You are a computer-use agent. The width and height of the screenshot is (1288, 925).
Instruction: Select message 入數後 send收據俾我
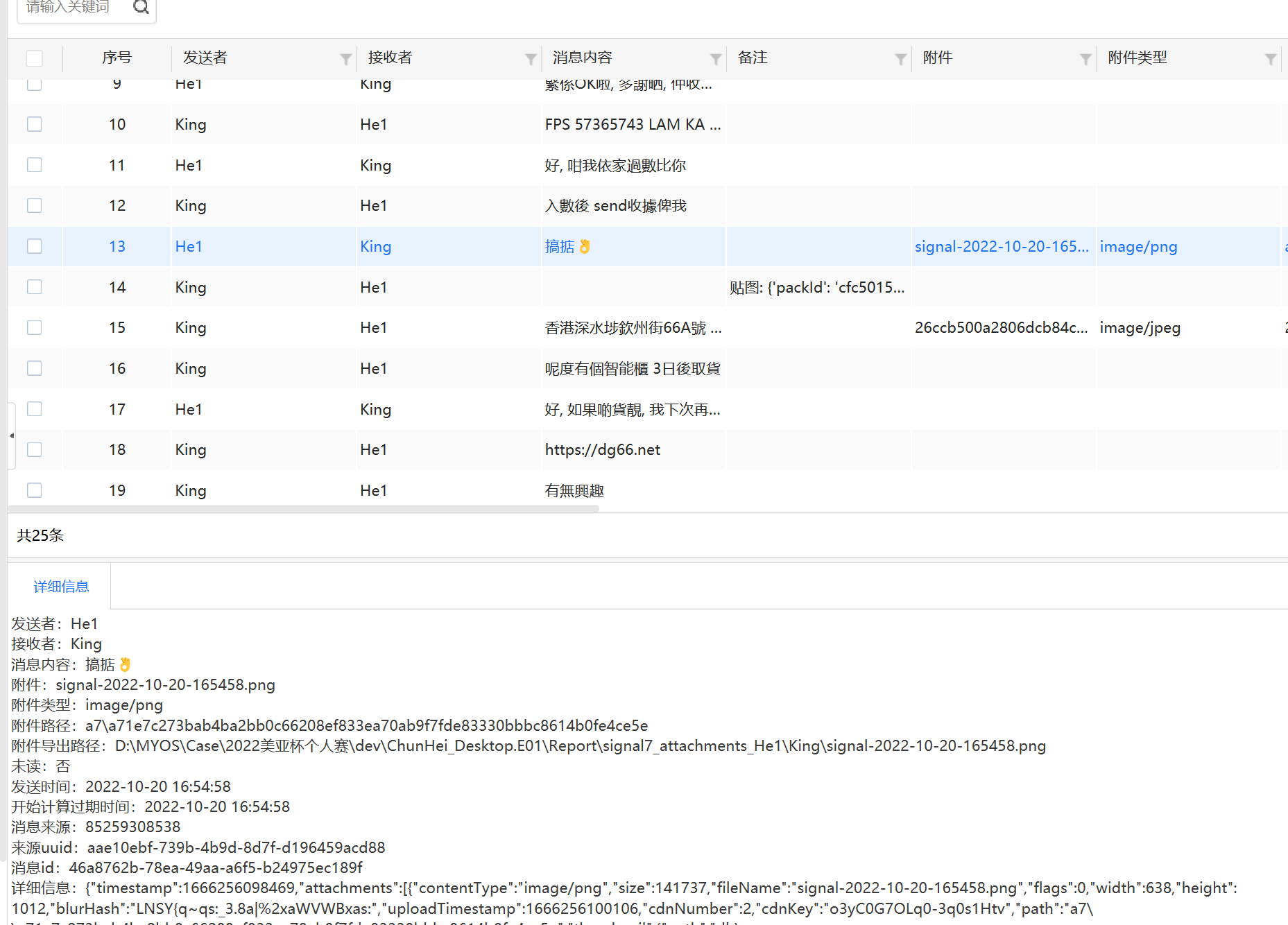615,206
